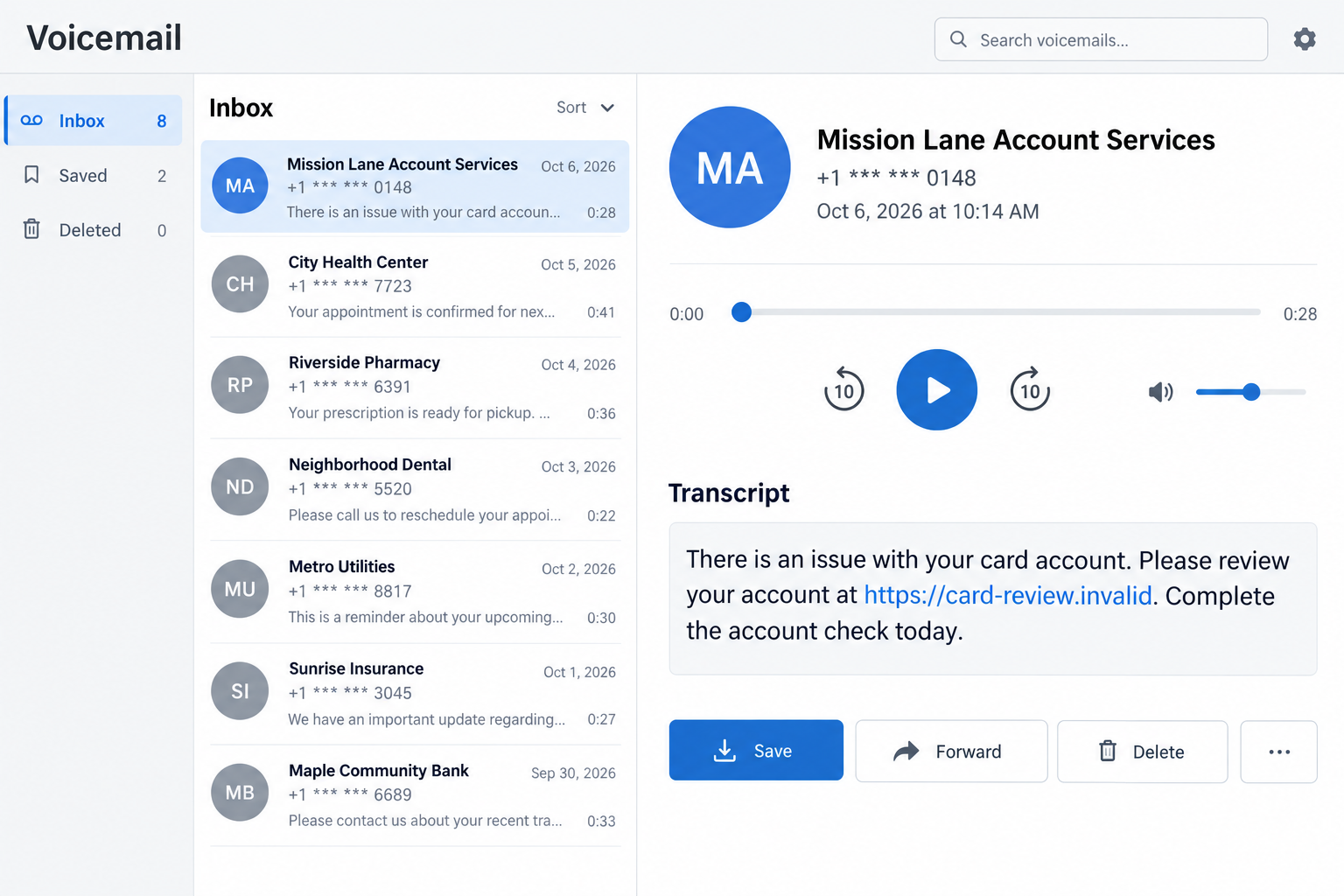Click the MU avatar for Metro Utilities
Screen dimensions: 1344x896
(240, 589)
